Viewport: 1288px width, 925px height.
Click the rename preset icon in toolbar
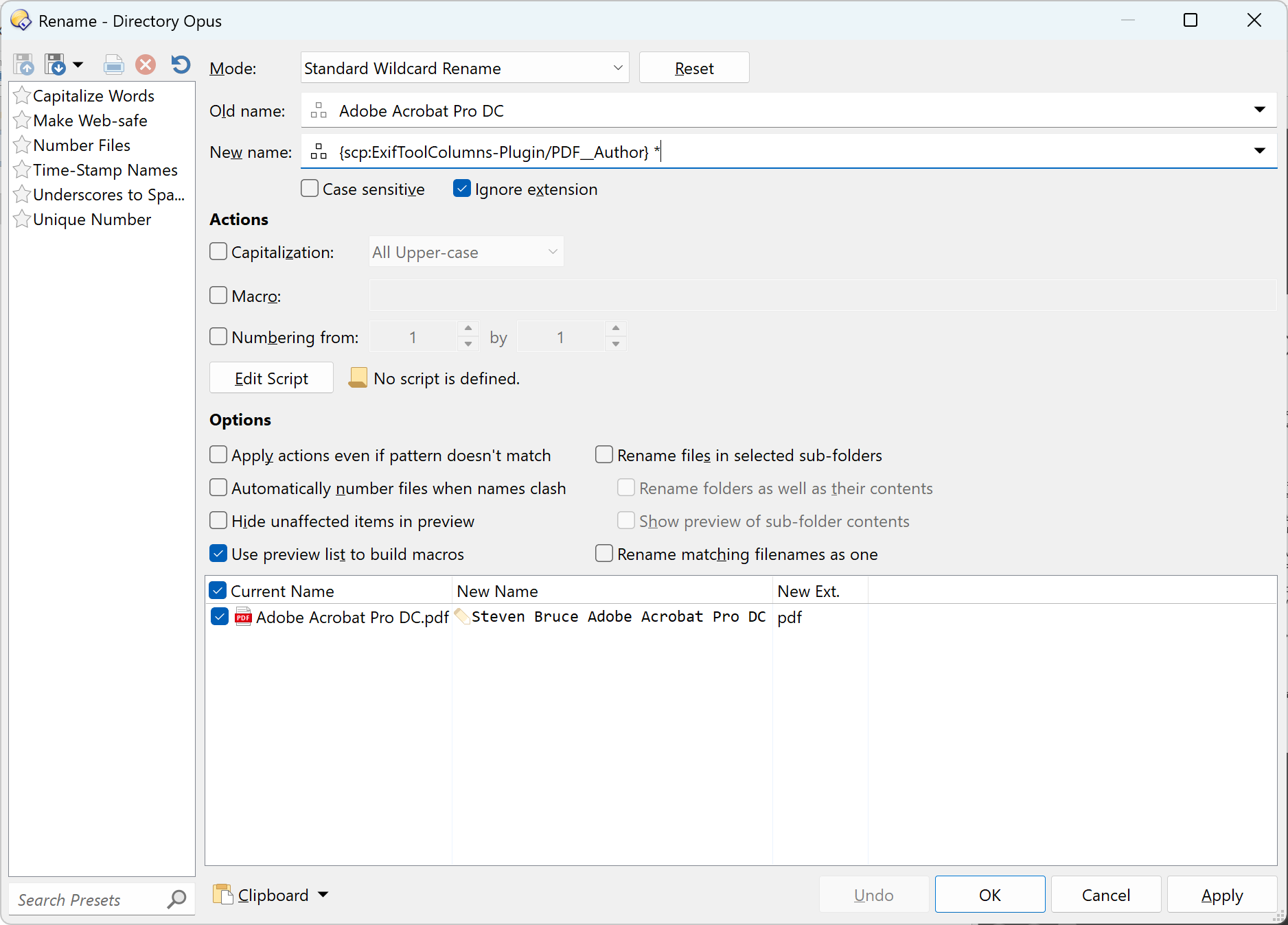click(x=113, y=65)
